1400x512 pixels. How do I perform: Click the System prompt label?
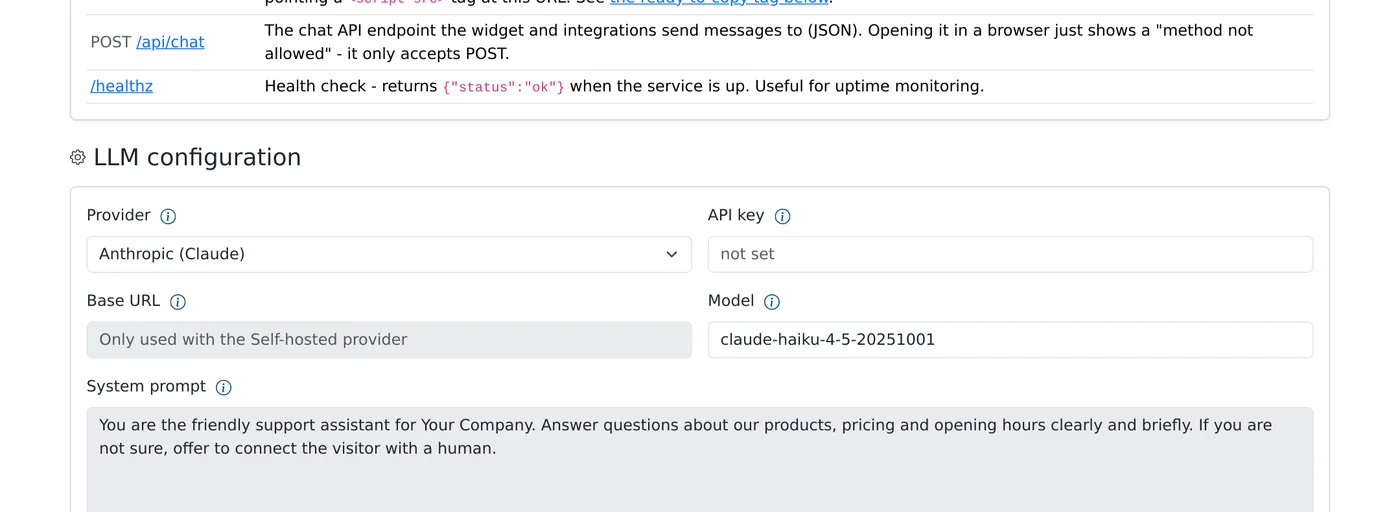coord(146,386)
